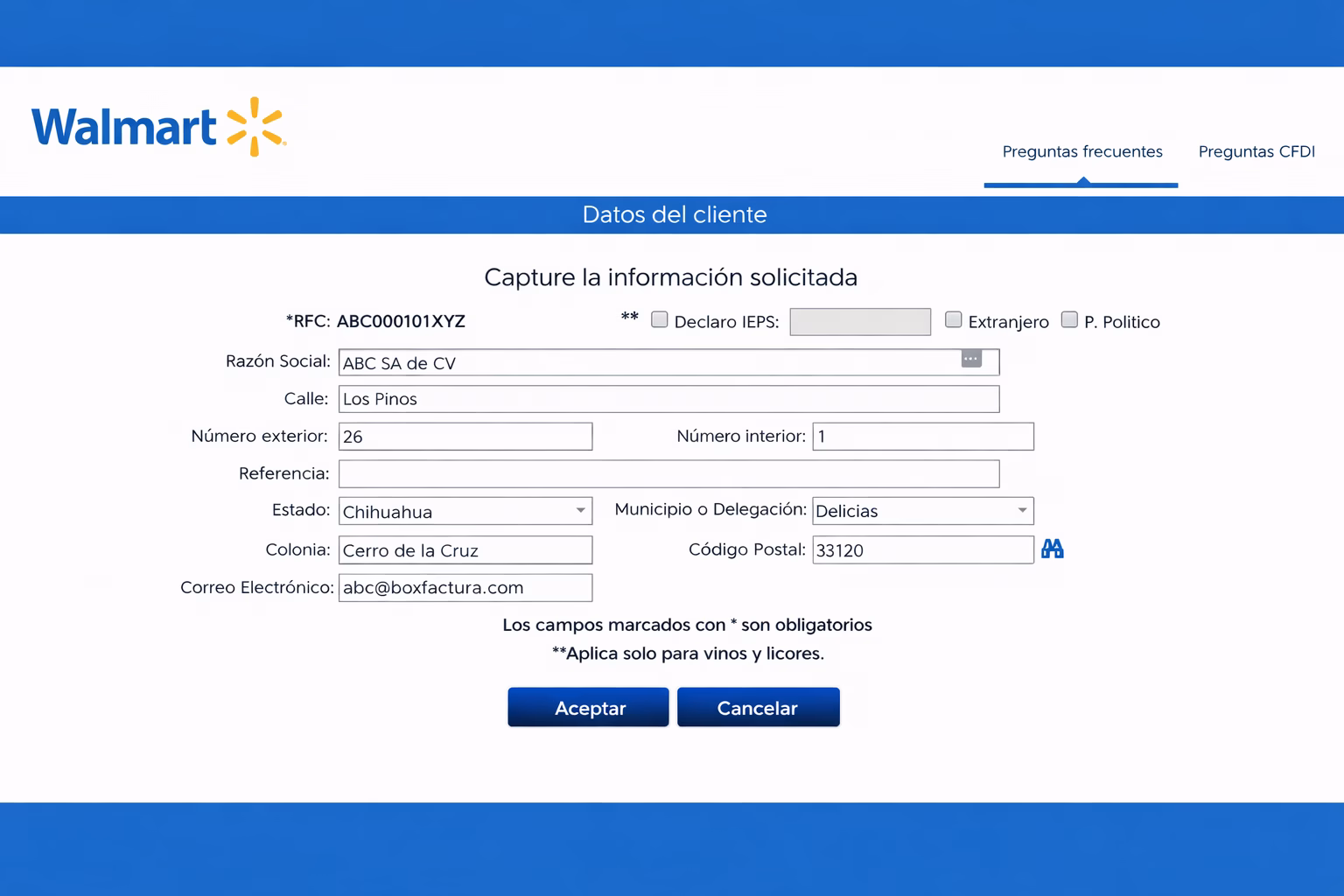Click the Datos del cliente heading

click(x=675, y=214)
